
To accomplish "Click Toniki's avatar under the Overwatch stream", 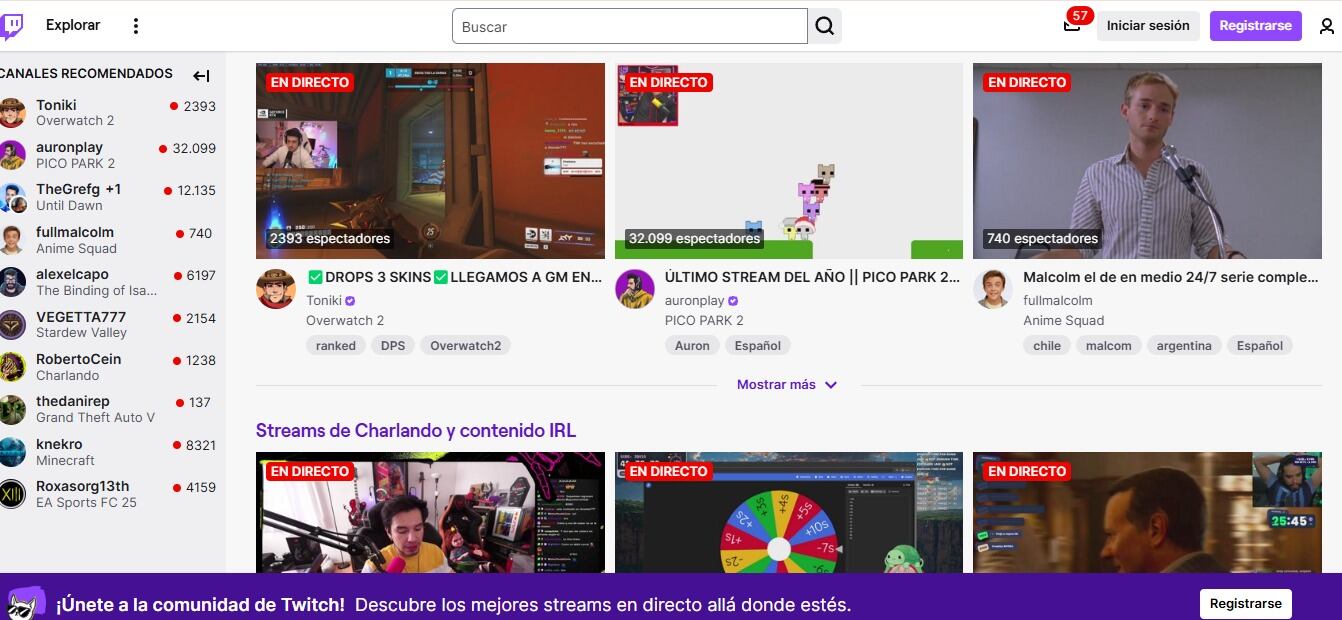I will 275,289.
